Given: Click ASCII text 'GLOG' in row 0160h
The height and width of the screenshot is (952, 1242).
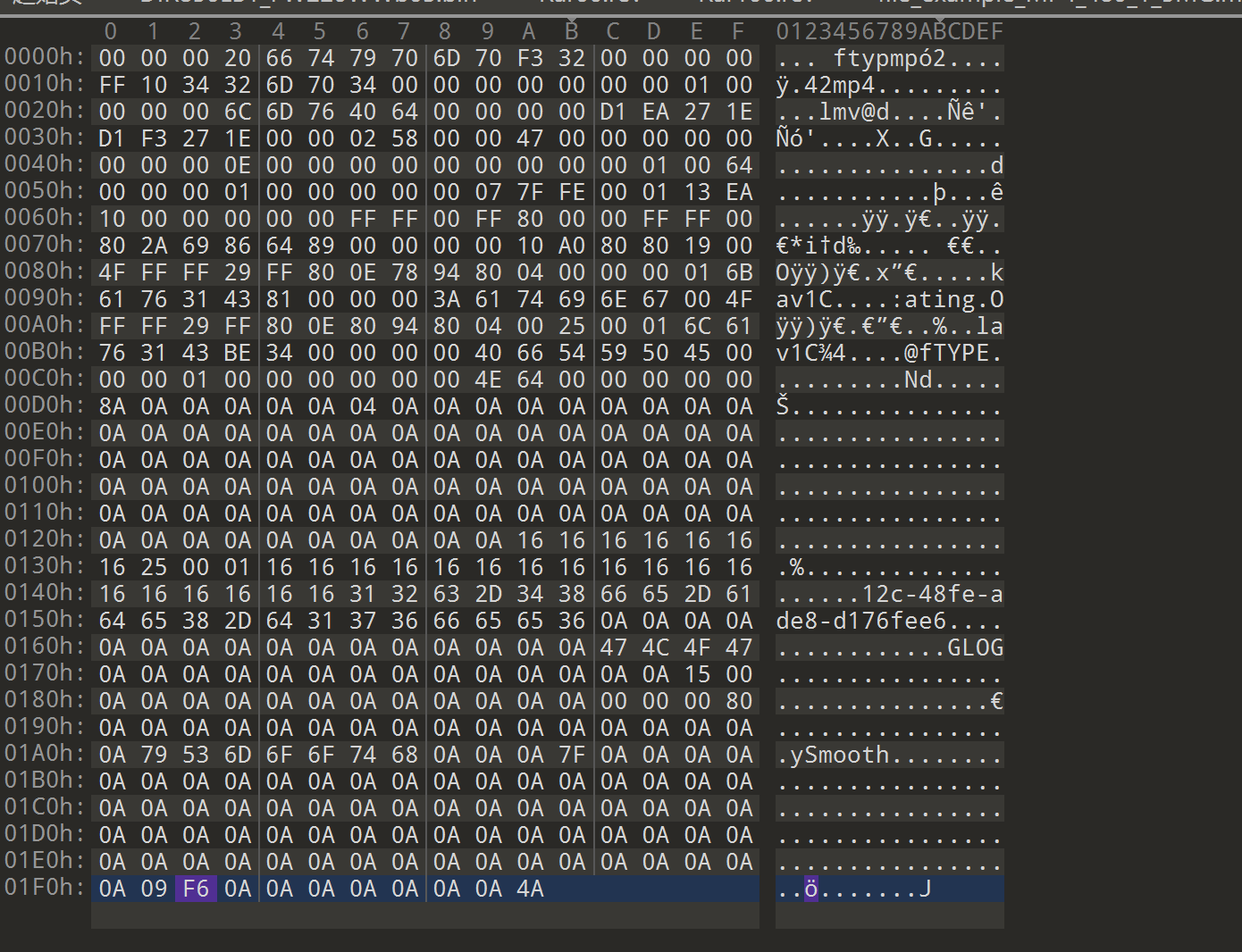Looking at the screenshot, I should point(976,647).
